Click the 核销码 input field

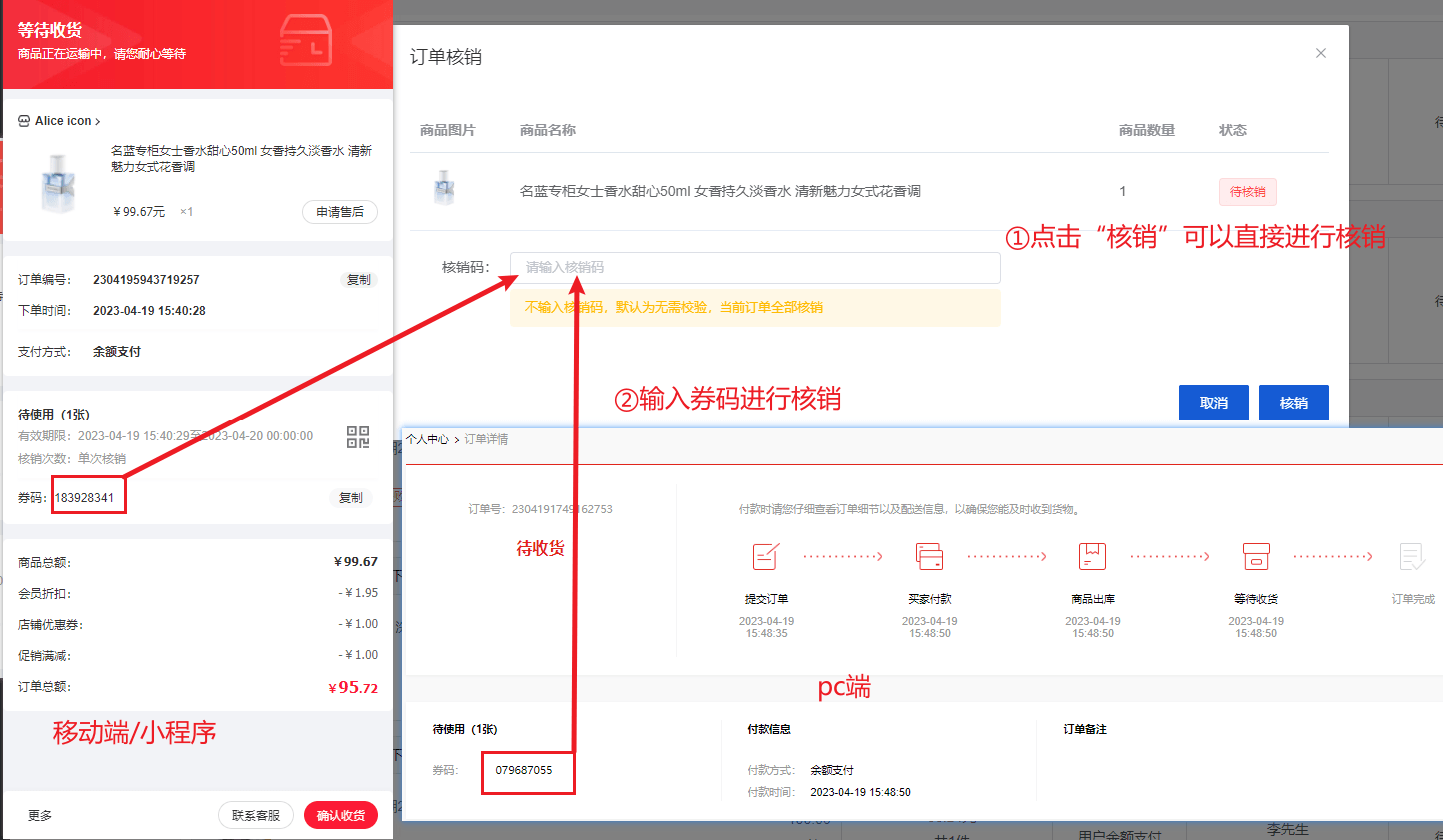[x=755, y=267]
